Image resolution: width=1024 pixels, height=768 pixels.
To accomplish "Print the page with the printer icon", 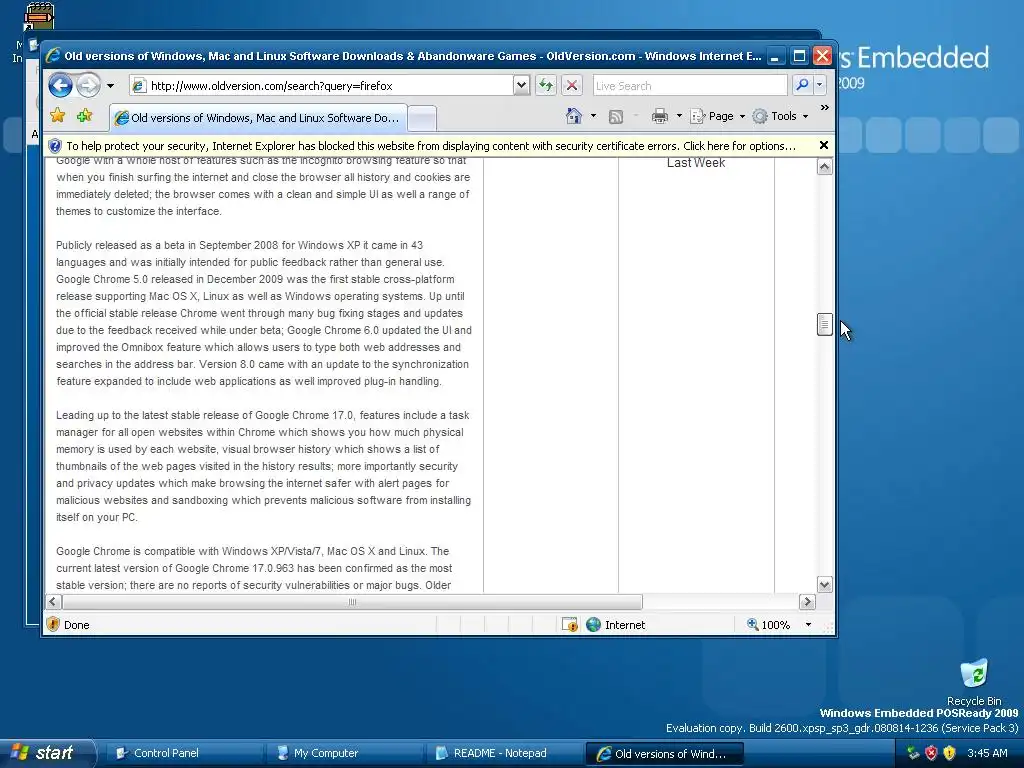I will pyautogui.click(x=660, y=116).
